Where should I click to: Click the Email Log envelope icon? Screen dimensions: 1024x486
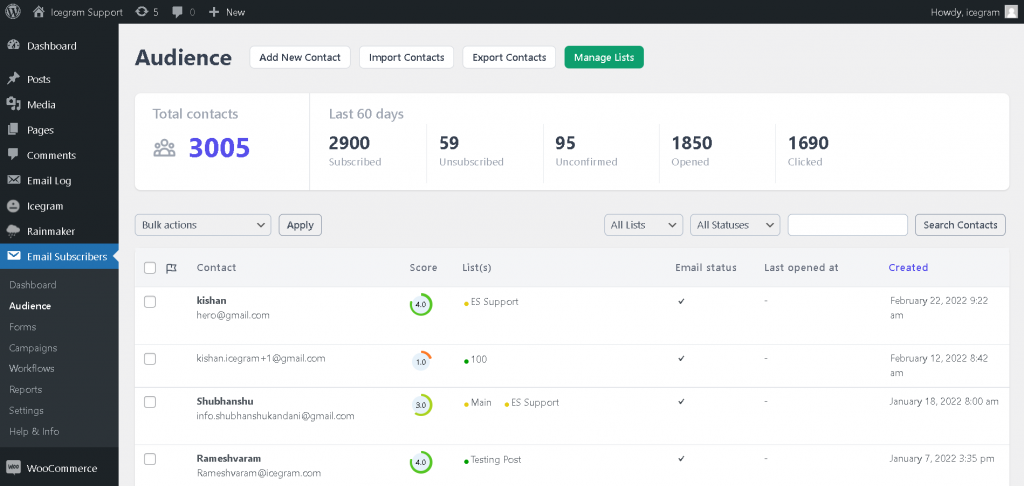coord(13,180)
